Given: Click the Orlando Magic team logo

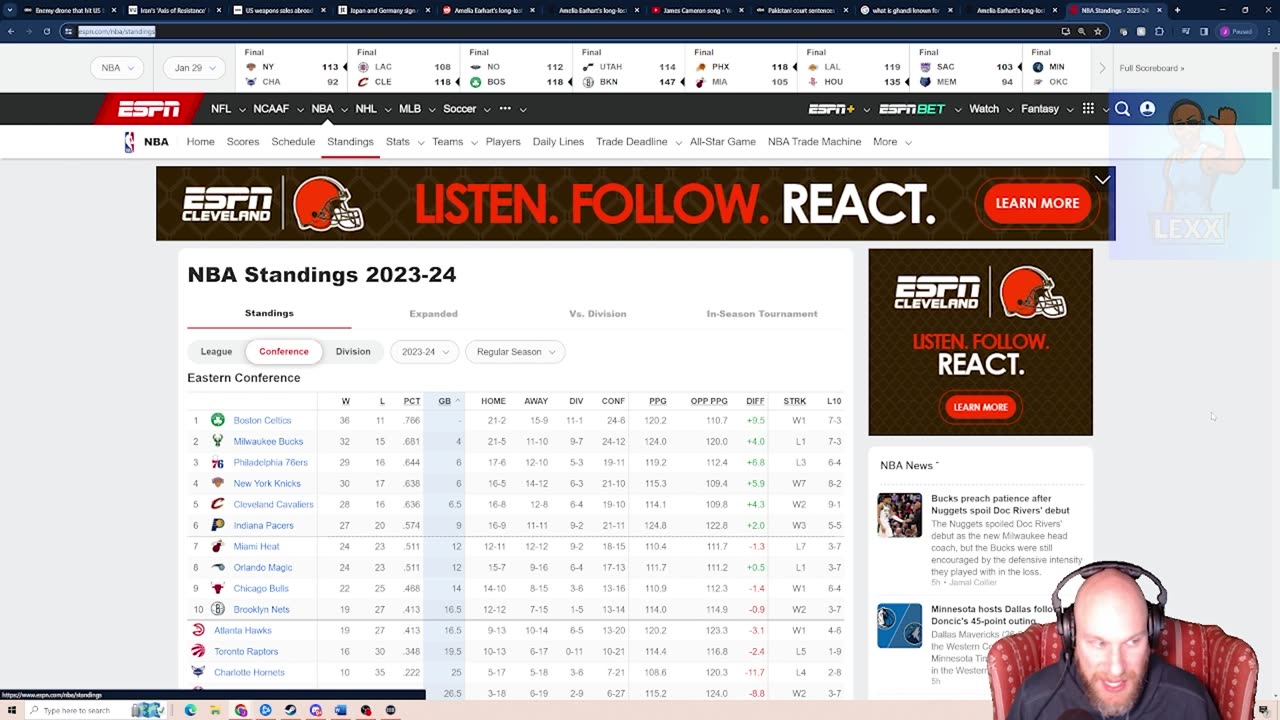Looking at the screenshot, I should point(218,567).
